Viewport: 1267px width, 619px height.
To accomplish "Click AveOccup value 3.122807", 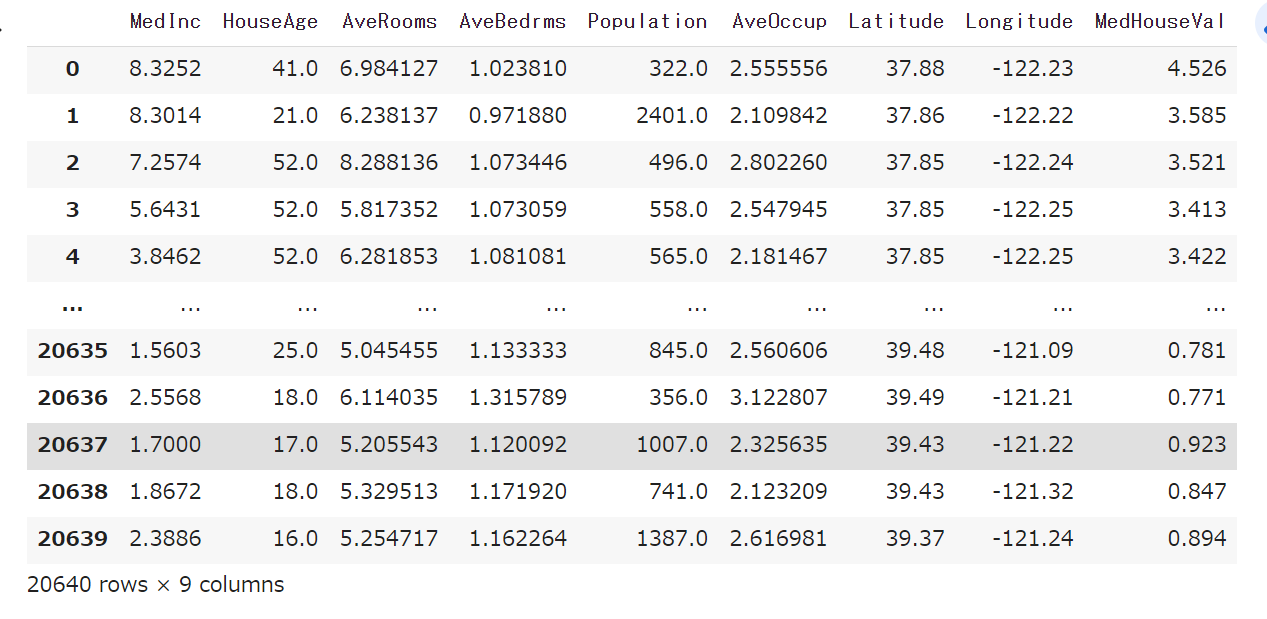I will point(779,398).
